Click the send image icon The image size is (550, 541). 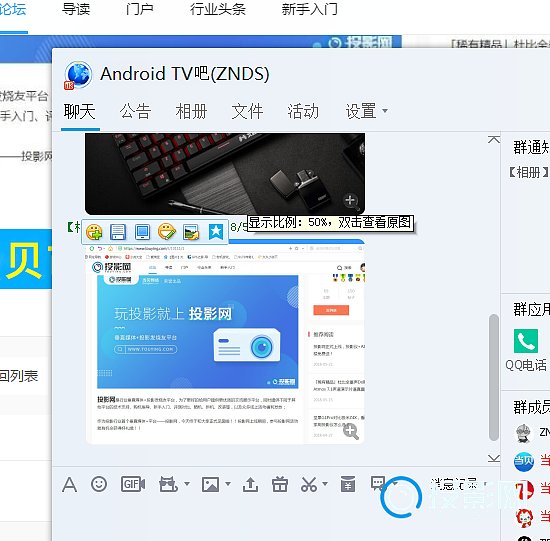(210, 485)
